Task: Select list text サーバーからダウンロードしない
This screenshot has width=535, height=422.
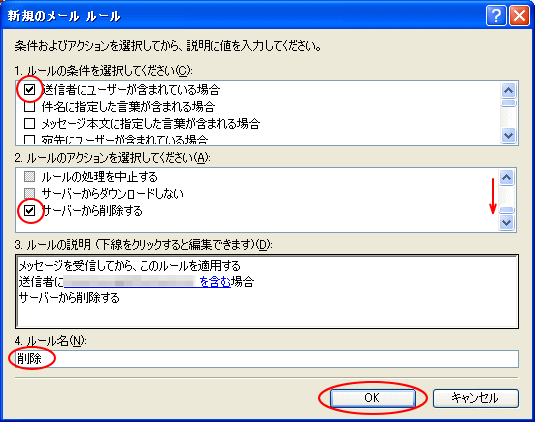Action: pos(113,193)
